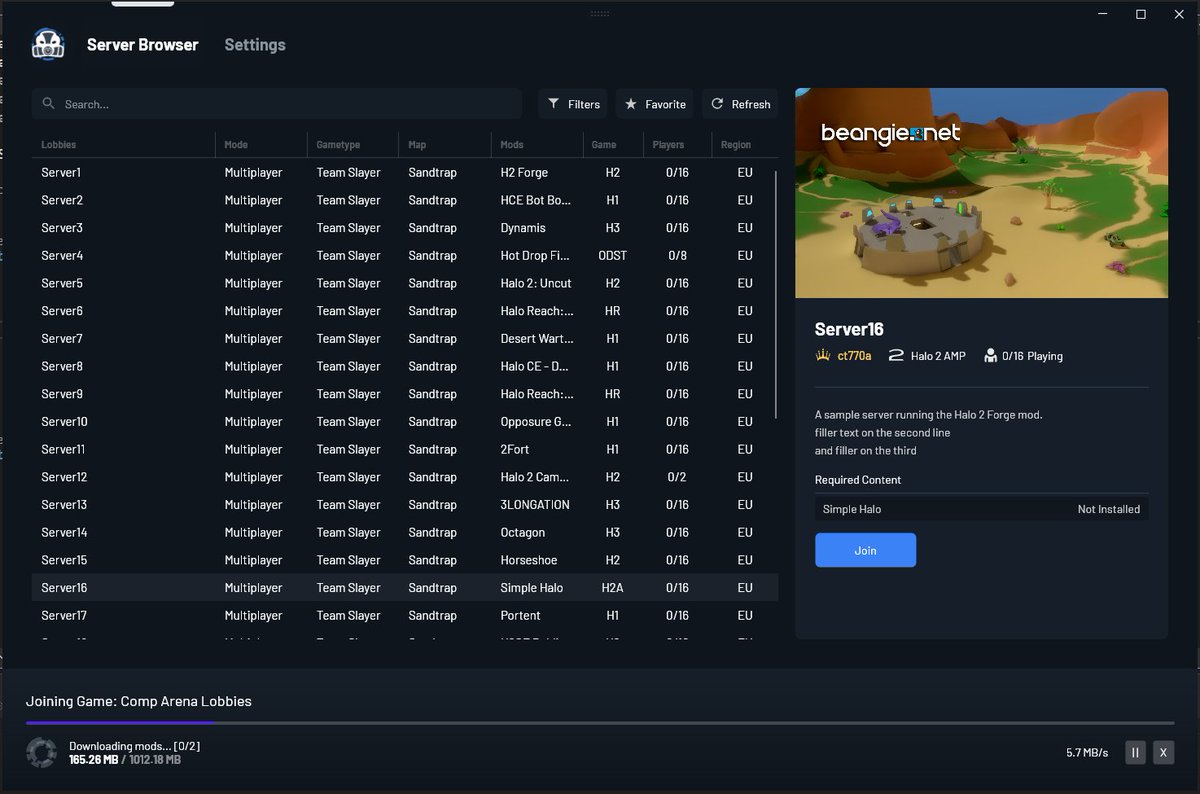Click the spinning download status icon

pos(41,753)
